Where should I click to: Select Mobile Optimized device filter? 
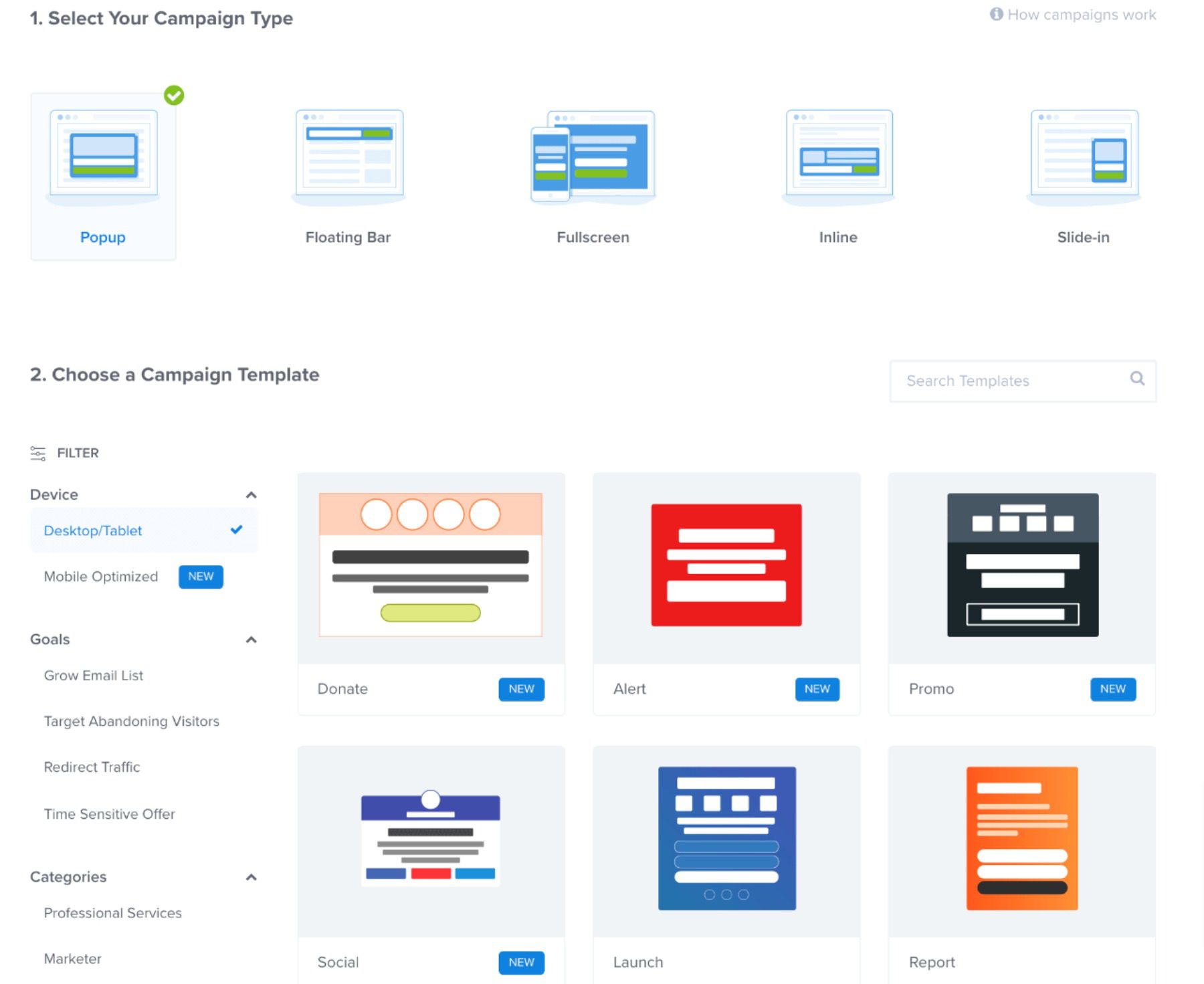click(x=101, y=577)
